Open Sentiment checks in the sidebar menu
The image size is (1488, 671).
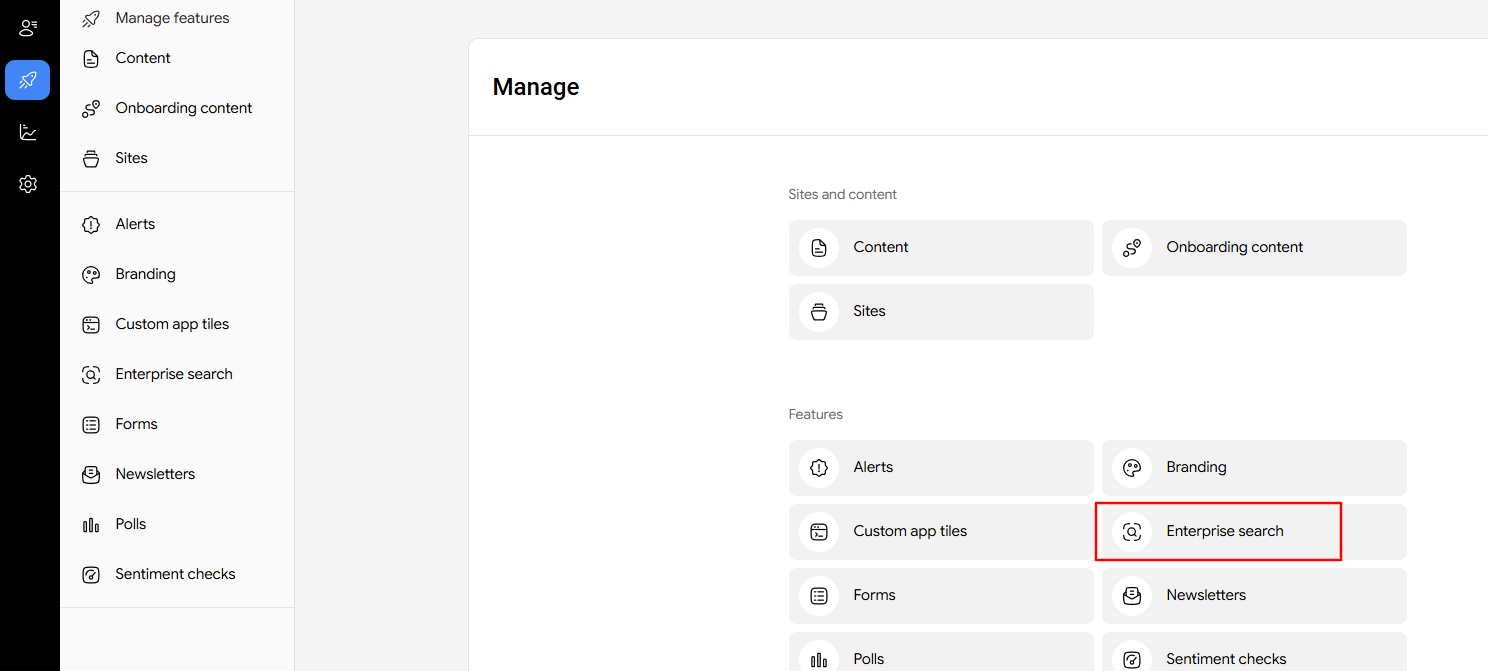[x=175, y=574]
